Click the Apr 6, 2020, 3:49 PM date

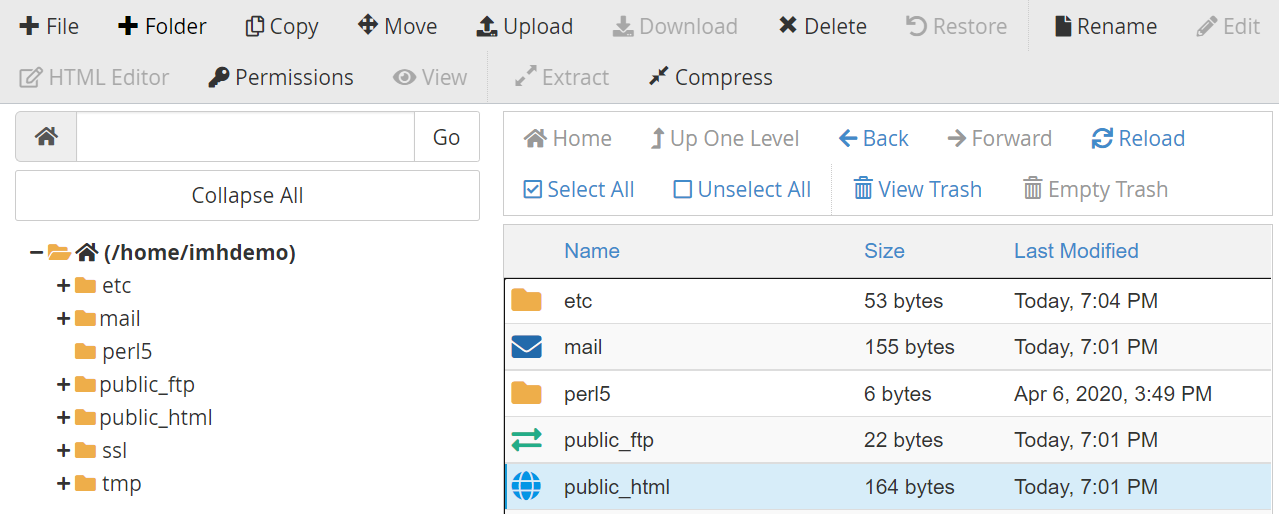[x=1113, y=394]
